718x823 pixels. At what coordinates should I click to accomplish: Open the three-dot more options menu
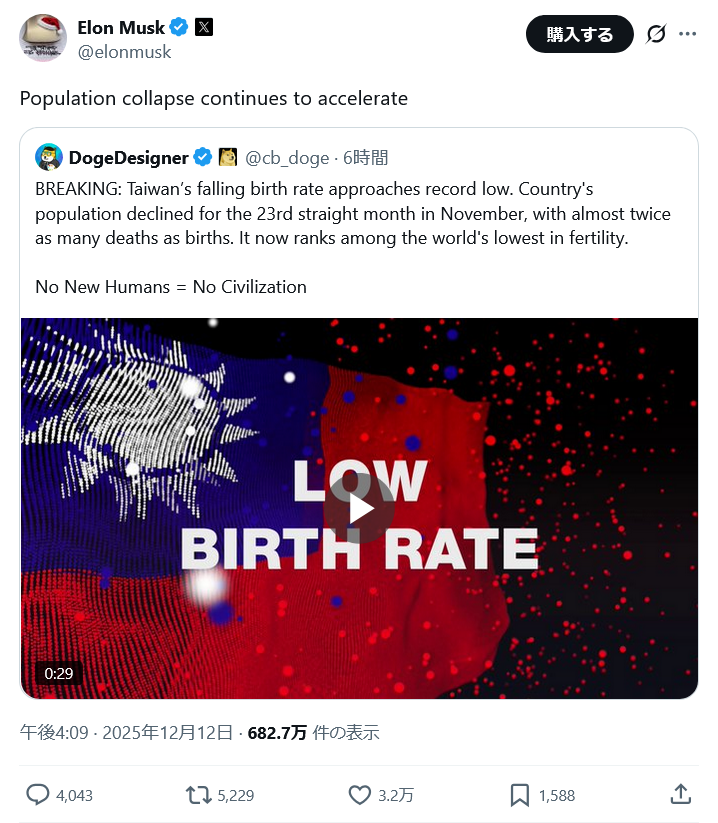(x=687, y=34)
